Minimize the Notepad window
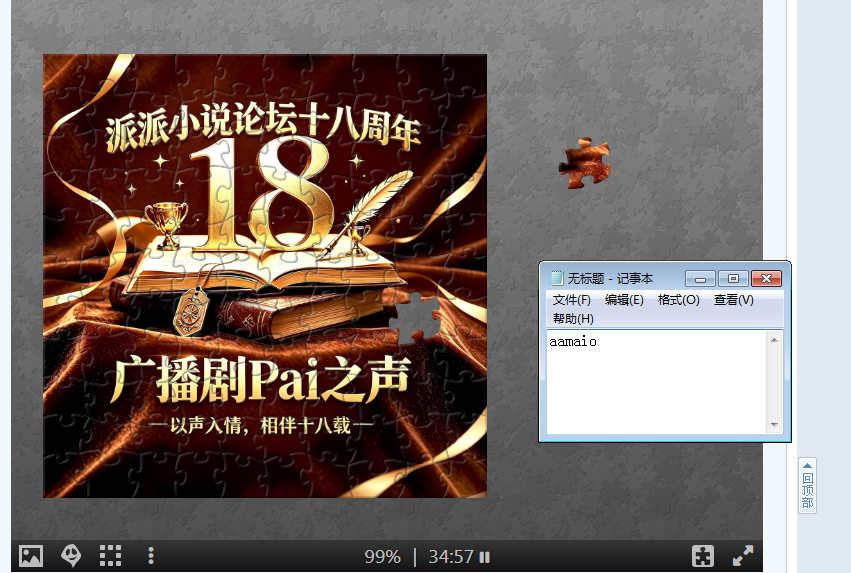851x573 pixels. pos(700,279)
